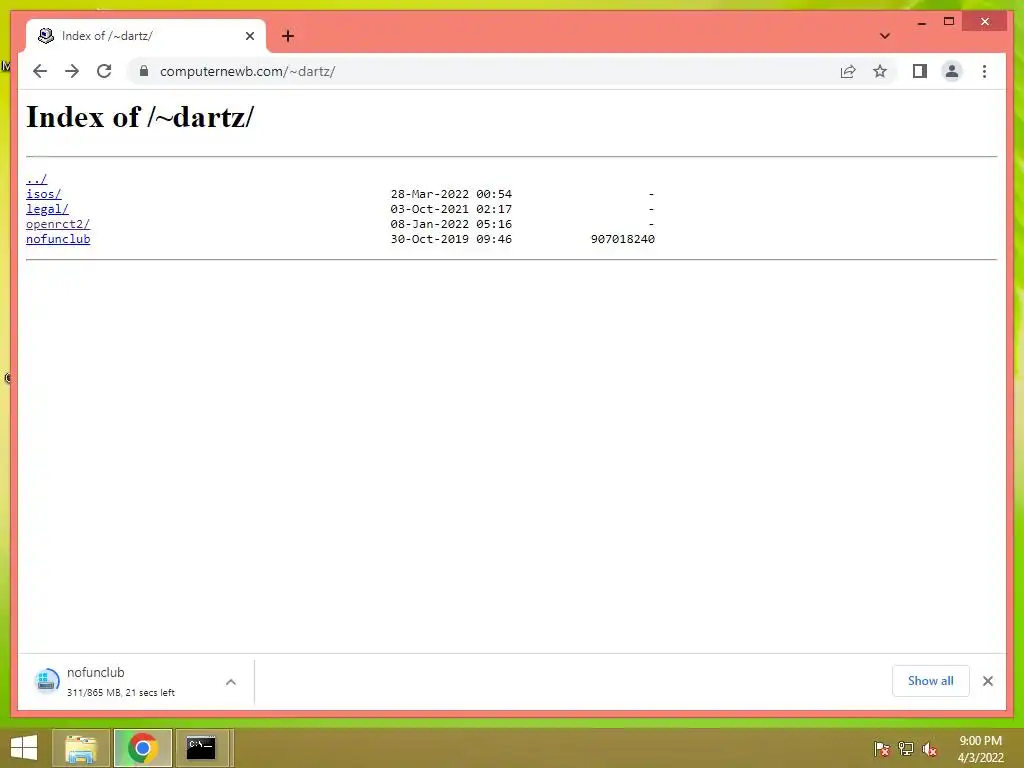Expand the tab search dropdown
Screen dimensions: 1024x768
tap(884, 36)
